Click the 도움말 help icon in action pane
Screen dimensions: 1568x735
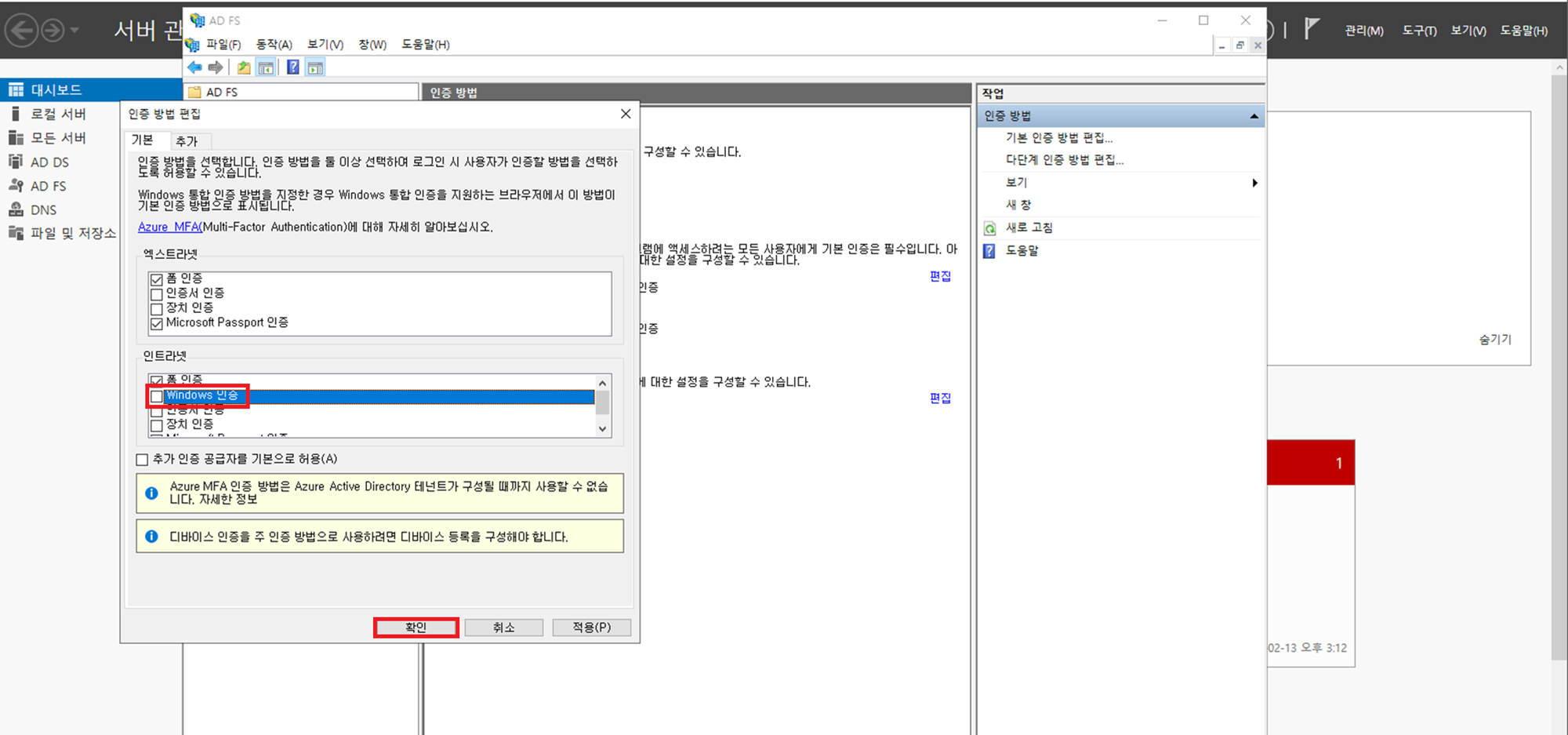pyautogui.click(x=989, y=251)
